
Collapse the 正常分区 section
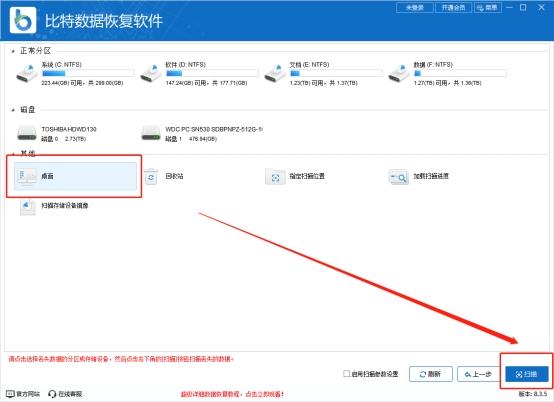pos(13,51)
